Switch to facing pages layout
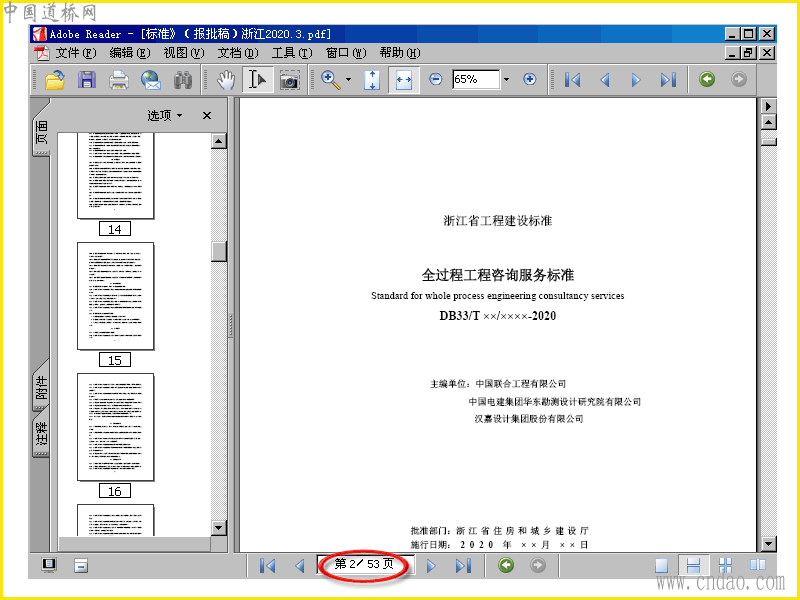Image resolution: width=800 pixels, height=600 pixels. point(758,565)
